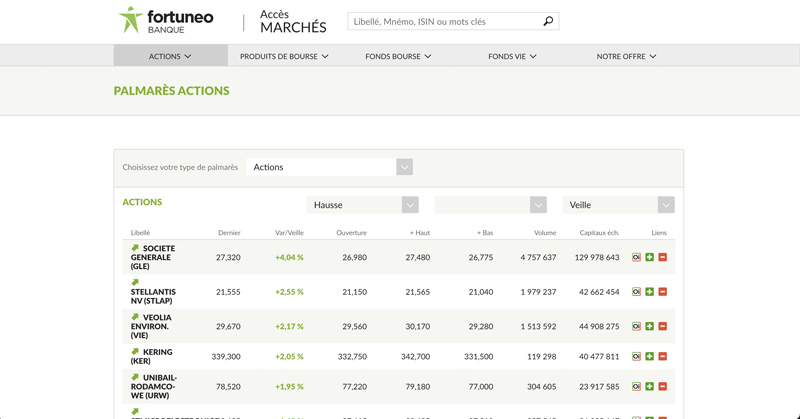
Task: Expand the NOTRE OFFRE menu
Action: coord(627,56)
